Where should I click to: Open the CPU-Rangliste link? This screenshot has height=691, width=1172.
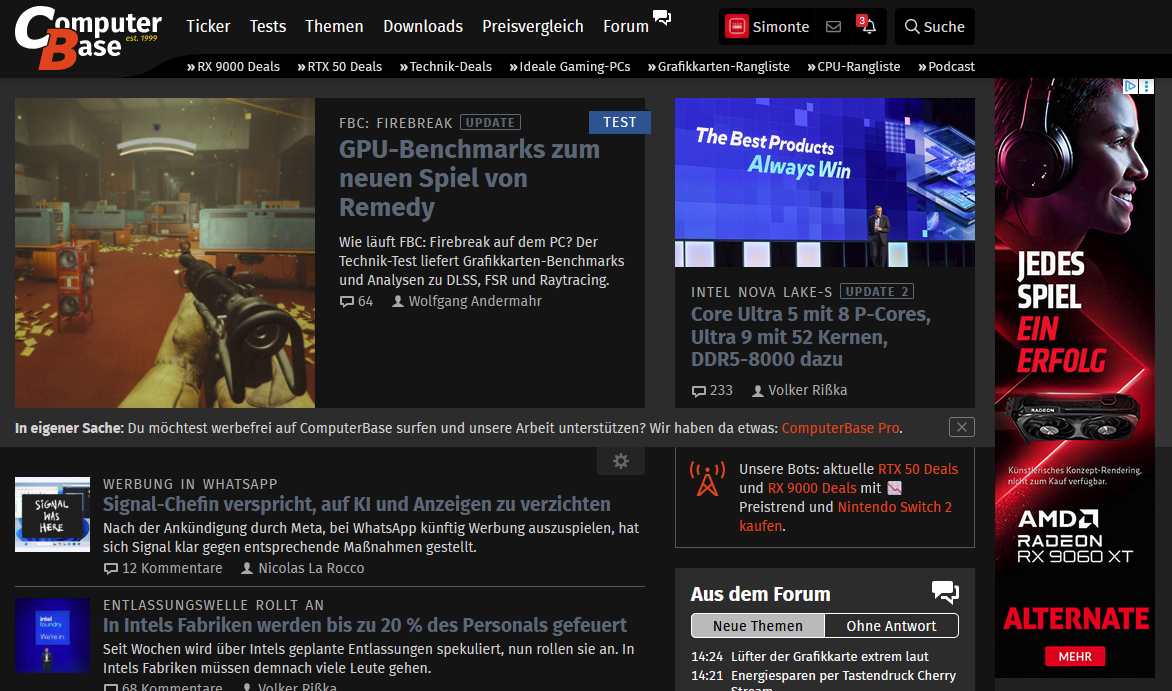tap(854, 67)
